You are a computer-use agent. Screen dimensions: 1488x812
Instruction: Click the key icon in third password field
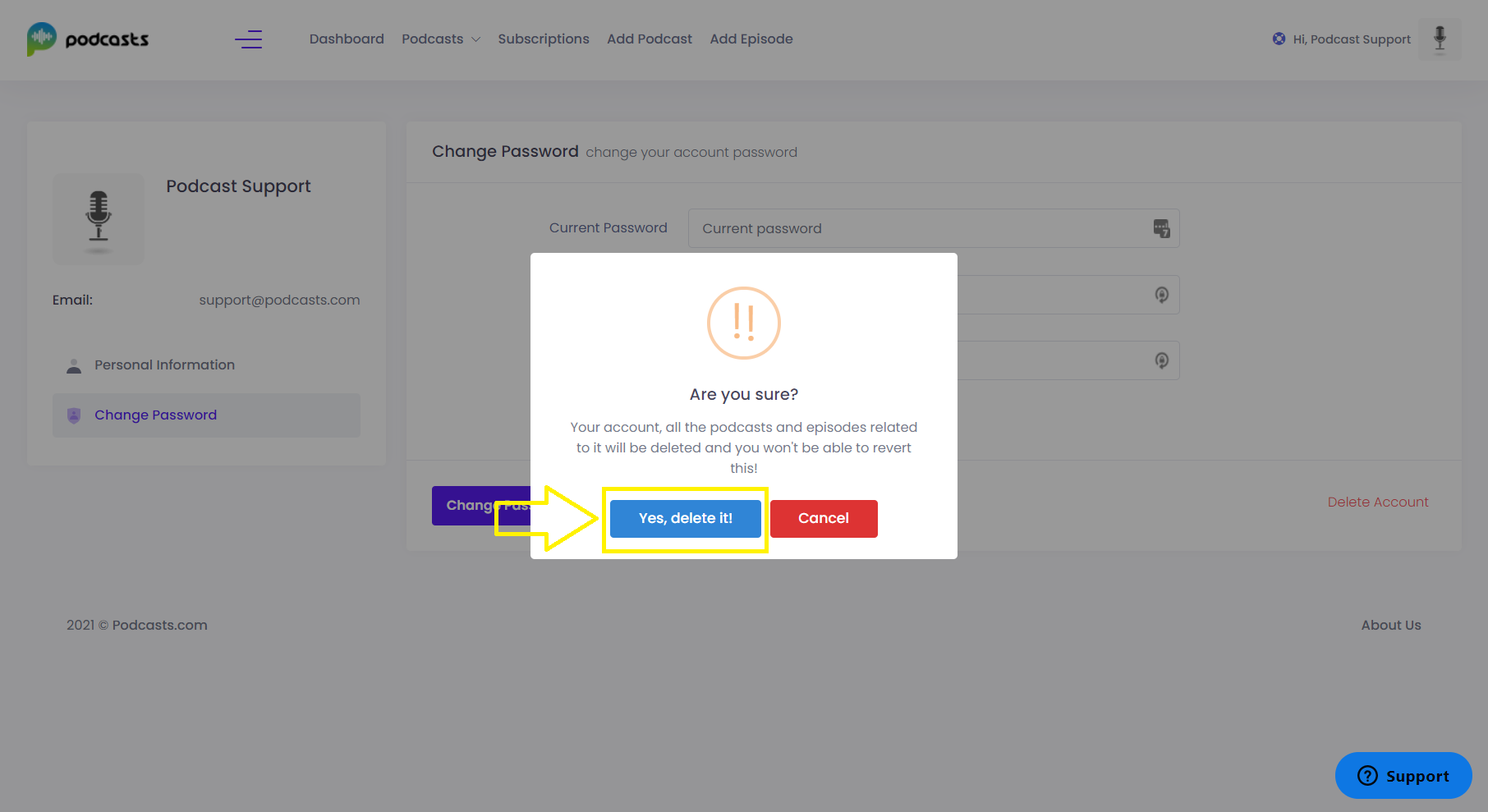1161,360
